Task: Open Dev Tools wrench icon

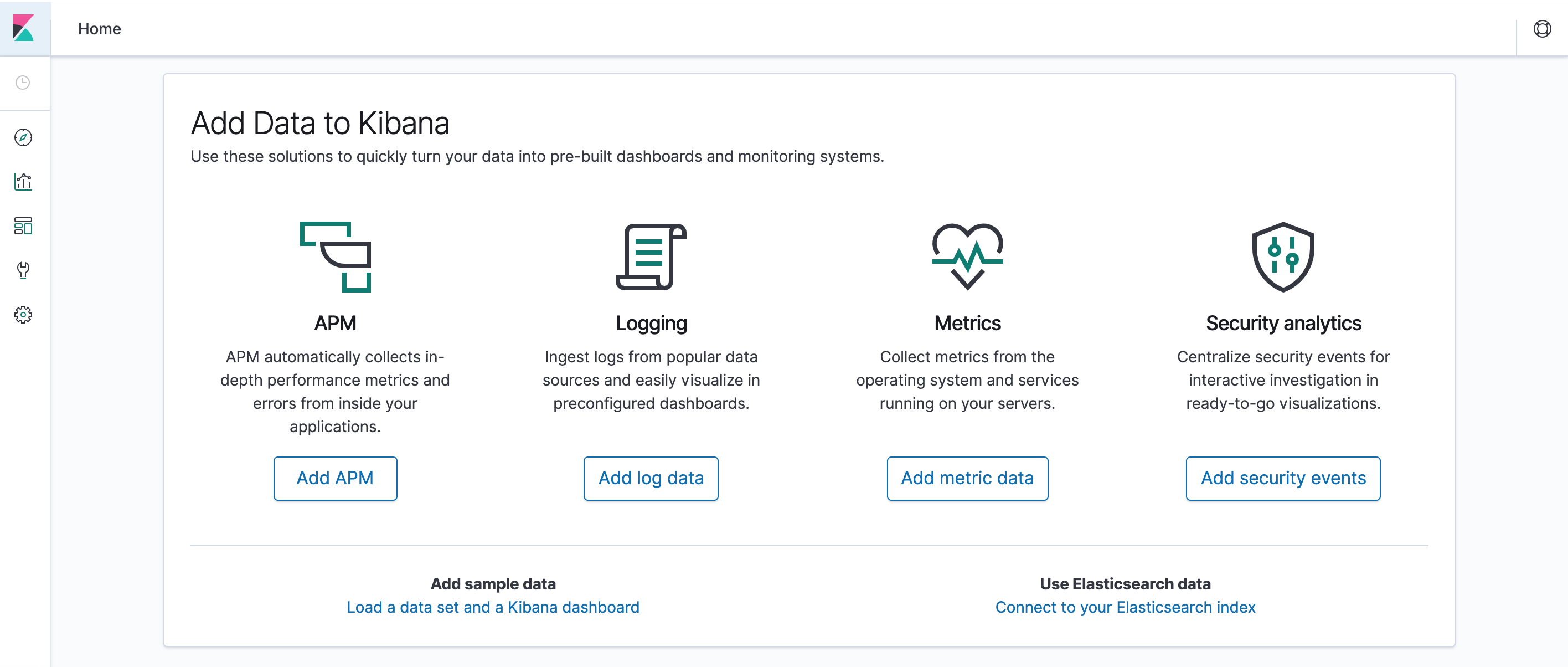Action: (23, 270)
